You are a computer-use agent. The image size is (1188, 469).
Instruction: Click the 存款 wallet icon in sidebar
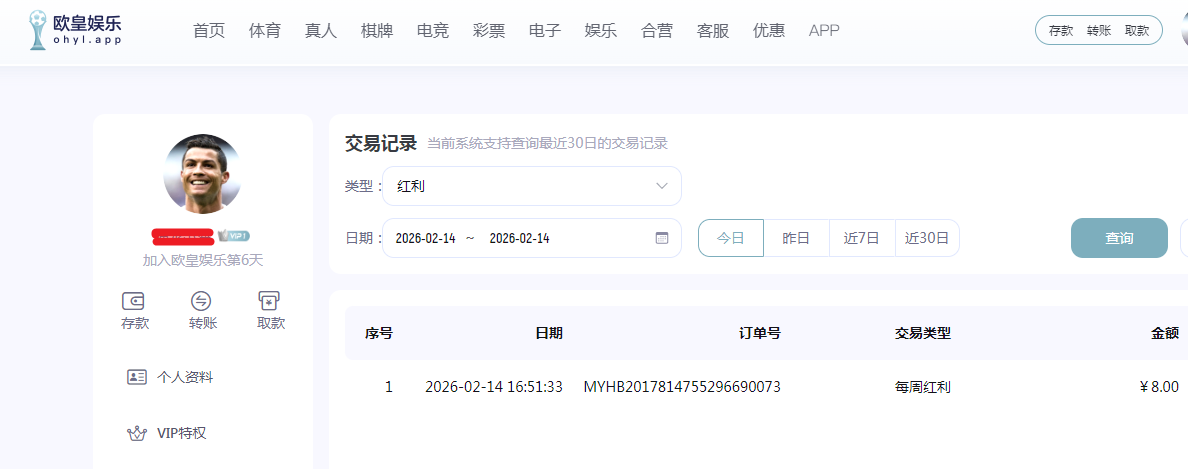[x=134, y=301]
